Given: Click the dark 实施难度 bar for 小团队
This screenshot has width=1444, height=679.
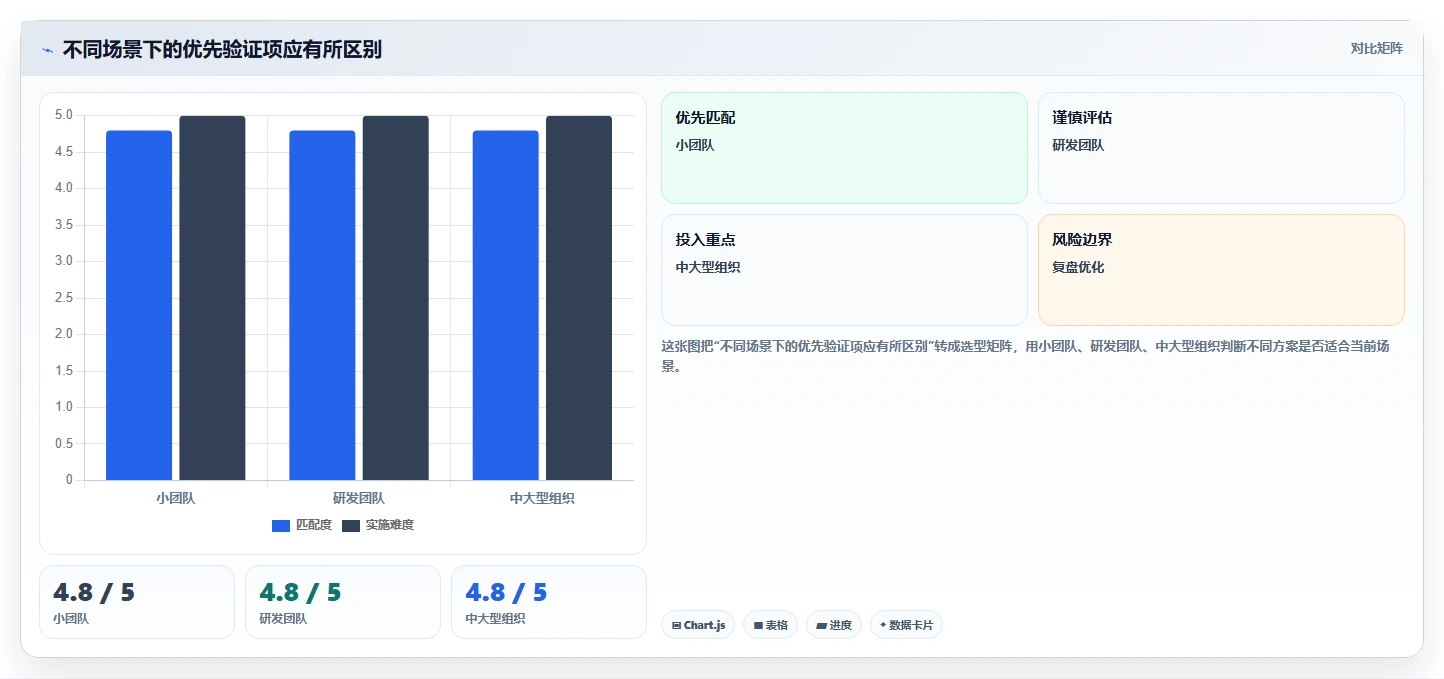Looking at the screenshot, I should pos(212,298).
